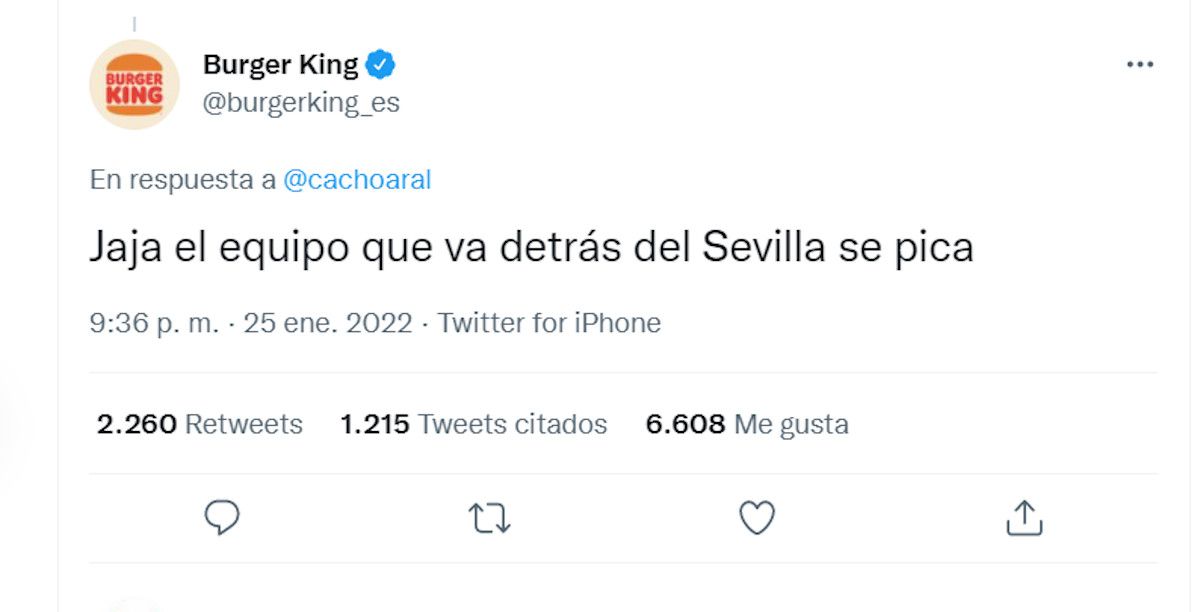Image resolution: width=1200 pixels, height=612 pixels.
Task: Click the 9:36 p. m. timestamp
Action: [x=154, y=323]
